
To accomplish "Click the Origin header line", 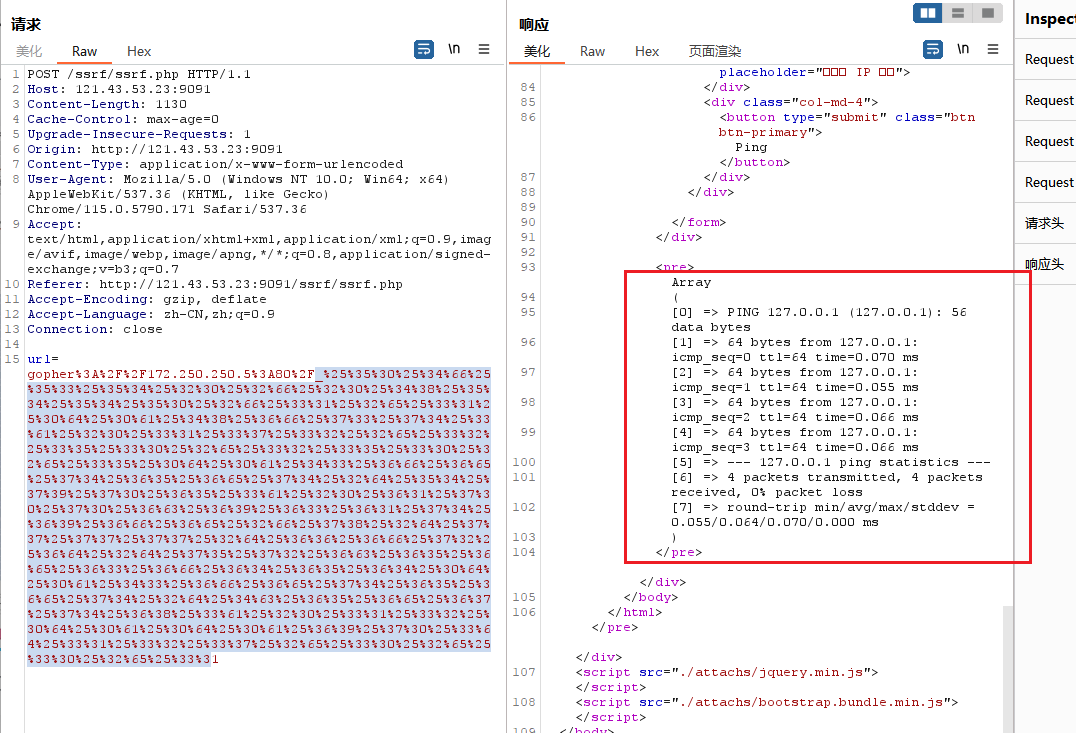I will pos(155,150).
